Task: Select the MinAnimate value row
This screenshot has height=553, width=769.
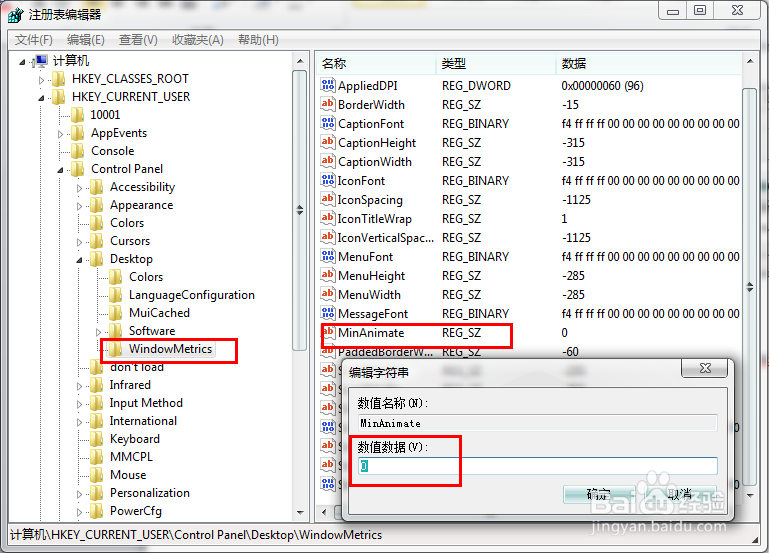Action: (530, 332)
